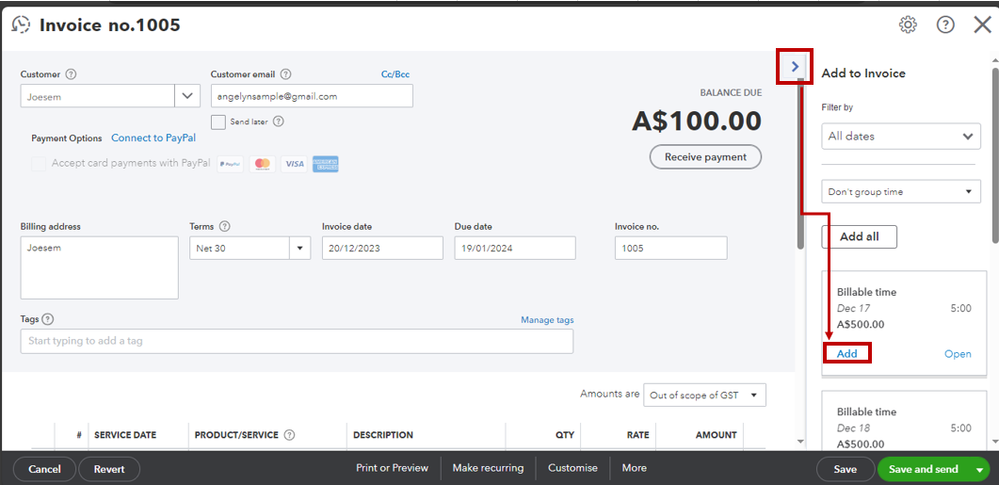Click the Customer email input field
The image size is (999, 485).
(x=312, y=96)
